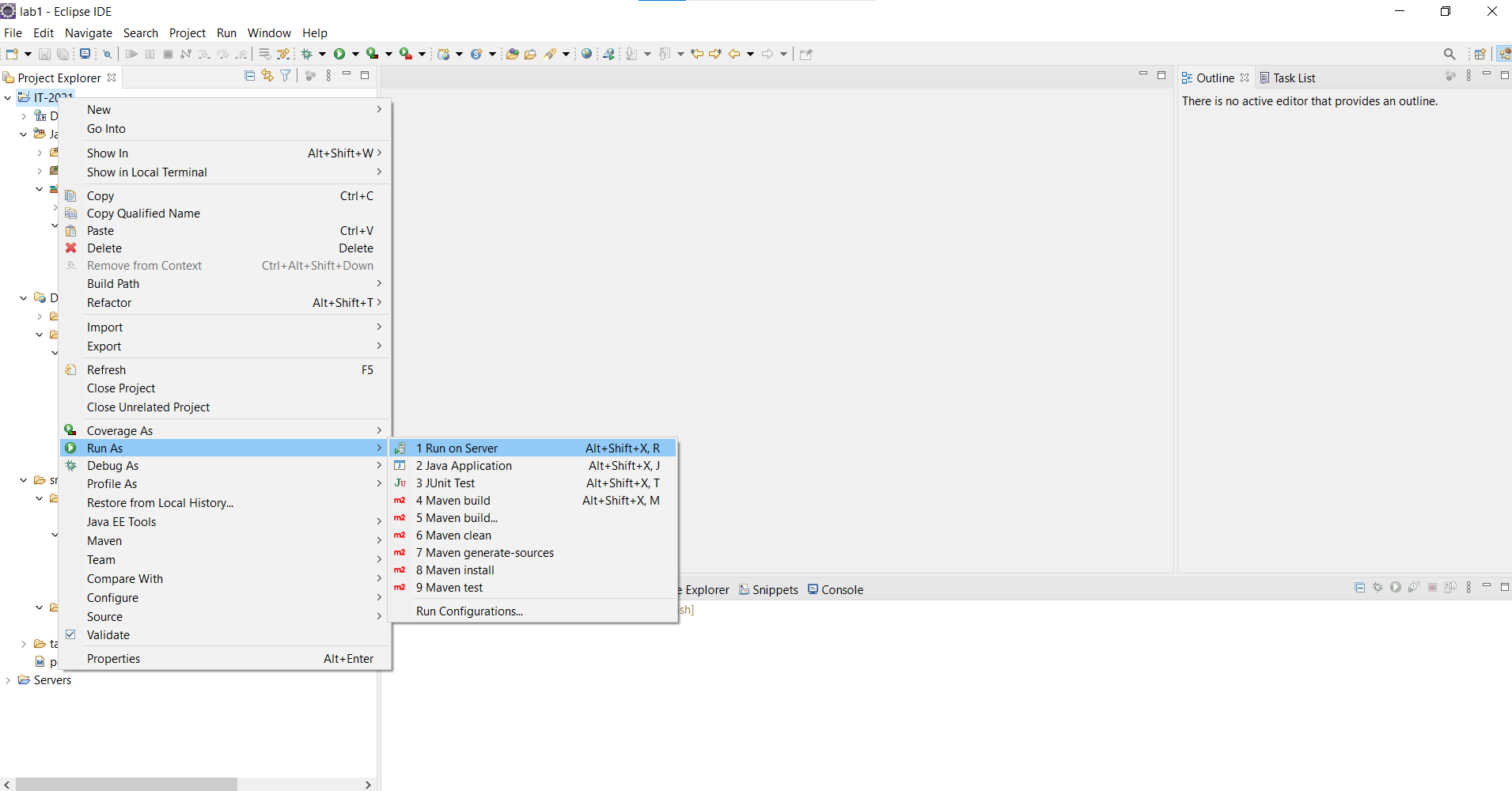Image resolution: width=1512 pixels, height=791 pixels.
Task: Click the Save All toolbar icon
Action: [x=63, y=54]
